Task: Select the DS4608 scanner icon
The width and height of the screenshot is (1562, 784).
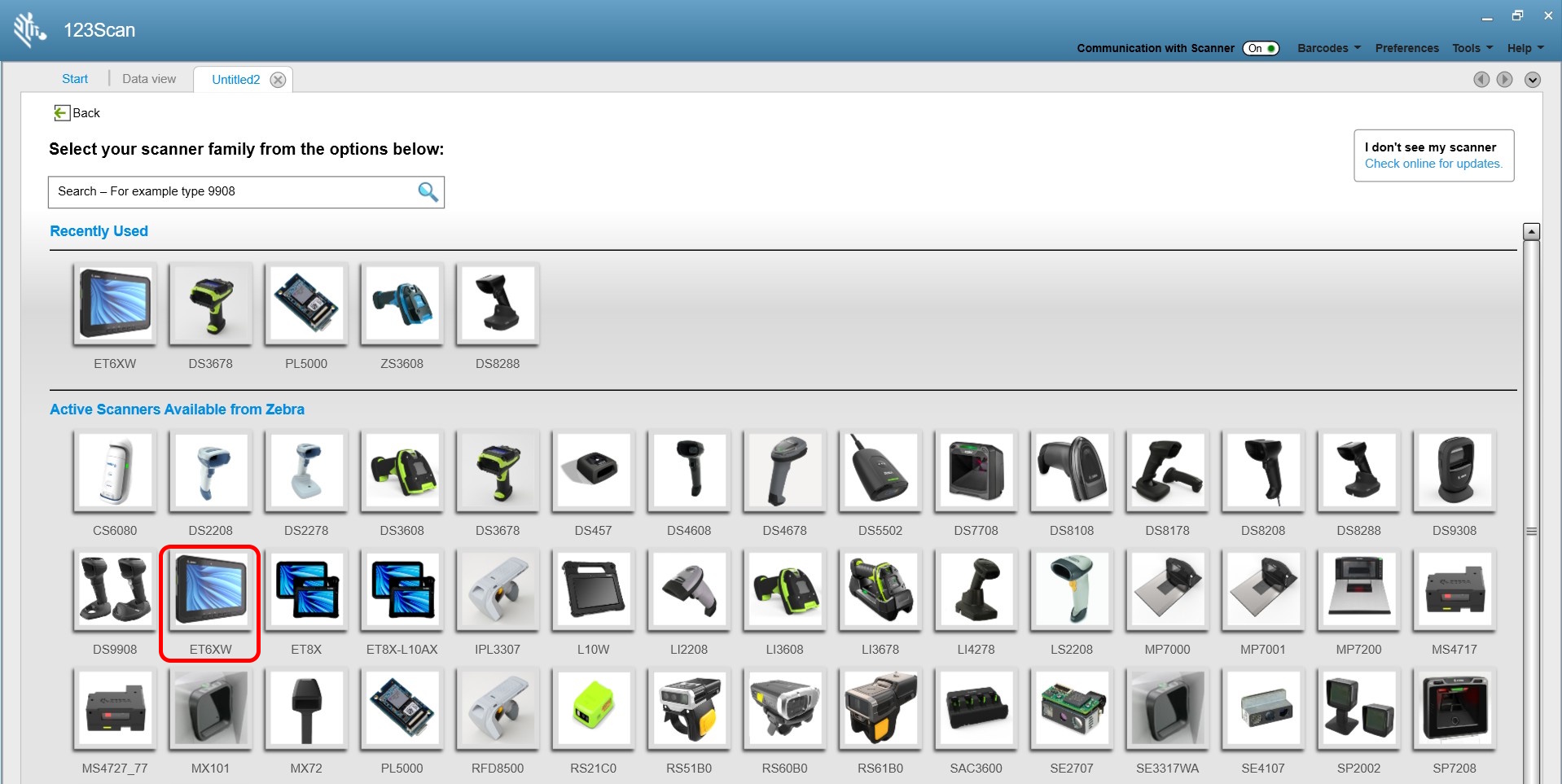Action: tap(689, 471)
